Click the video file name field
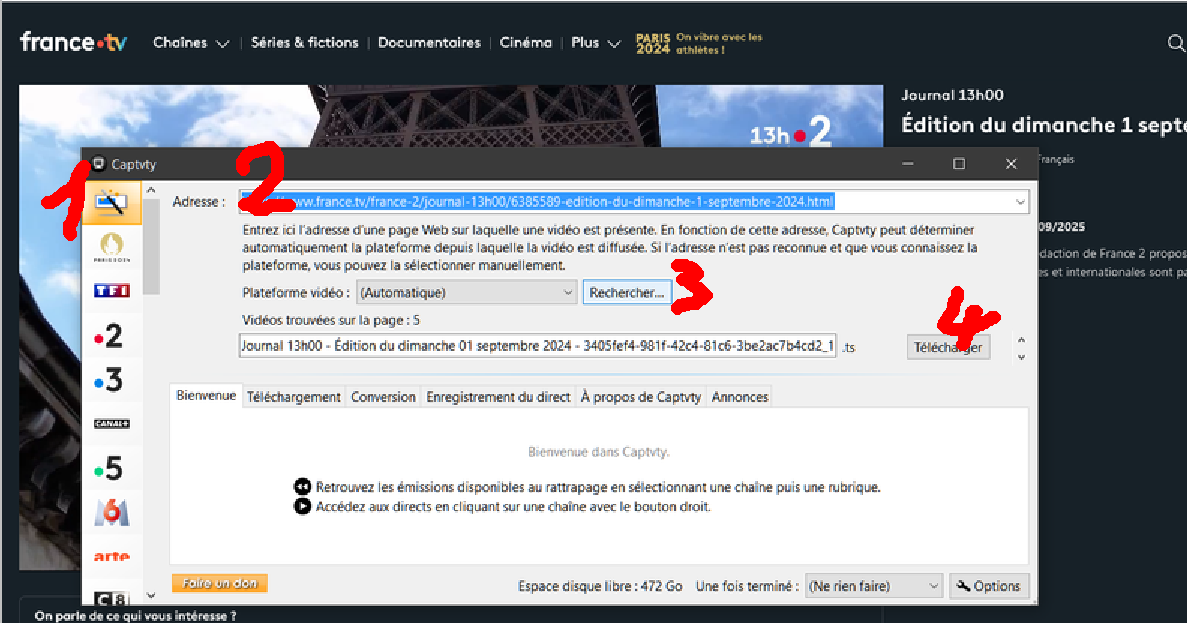This screenshot has height=623, width=1187. click(537, 346)
